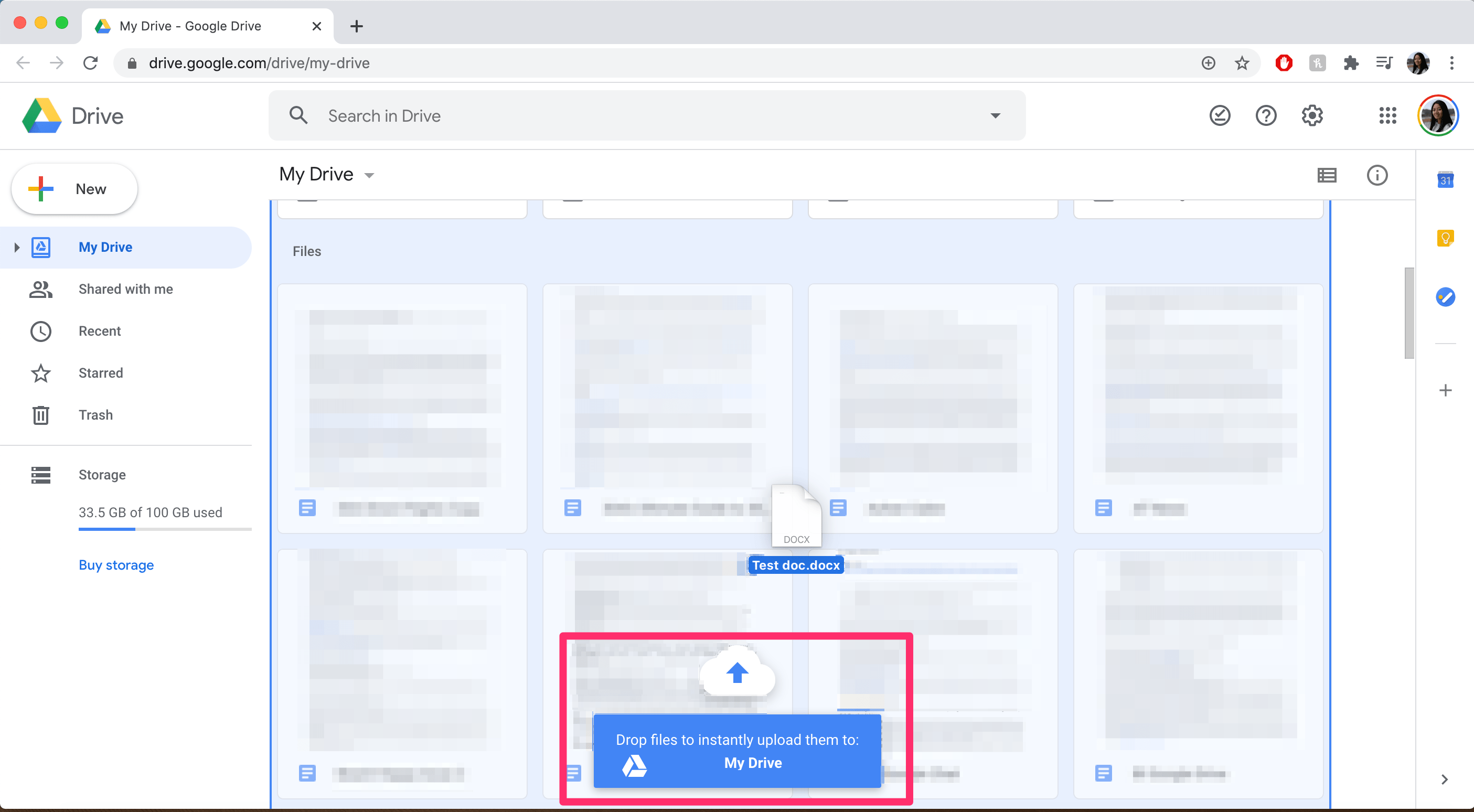Screen dimensions: 1474x812
Task: Open search options dropdown arrow
Action: point(995,115)
